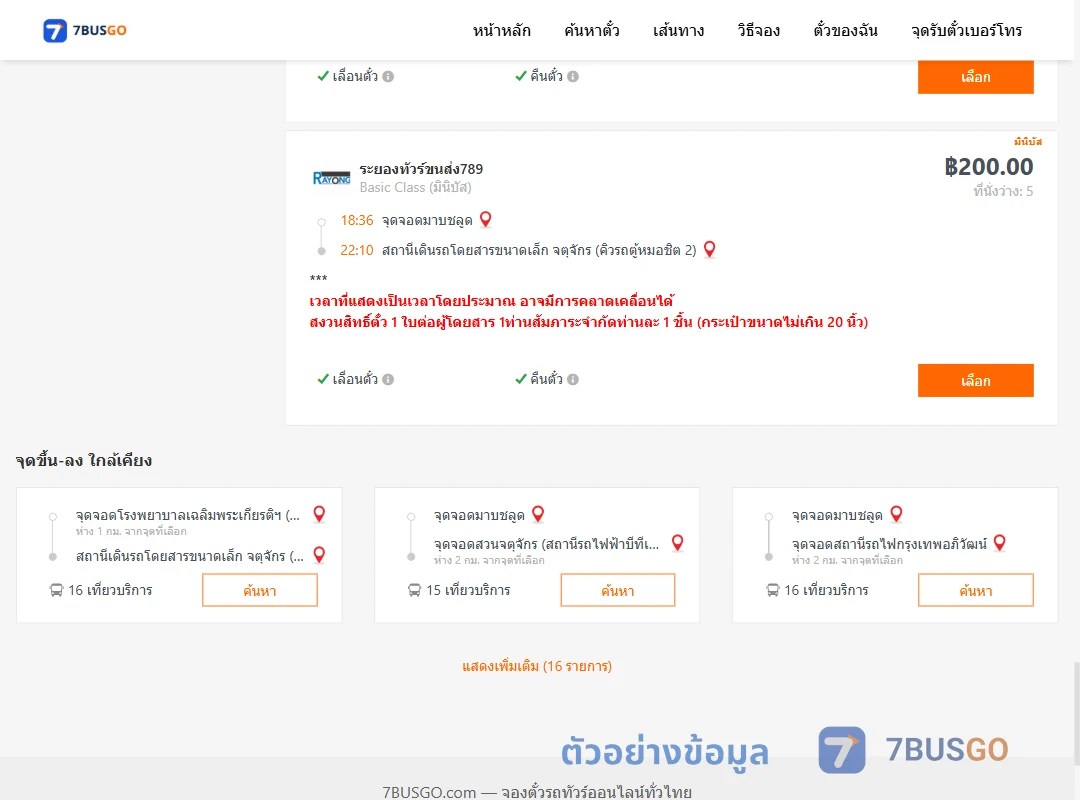
Task: Go to เส้นทาง in navigation
Action: [678, 30]
